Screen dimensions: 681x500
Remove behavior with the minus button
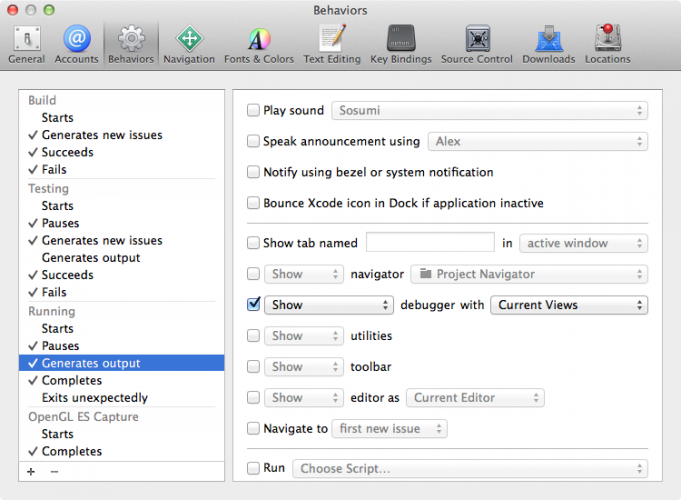point(54,471)
